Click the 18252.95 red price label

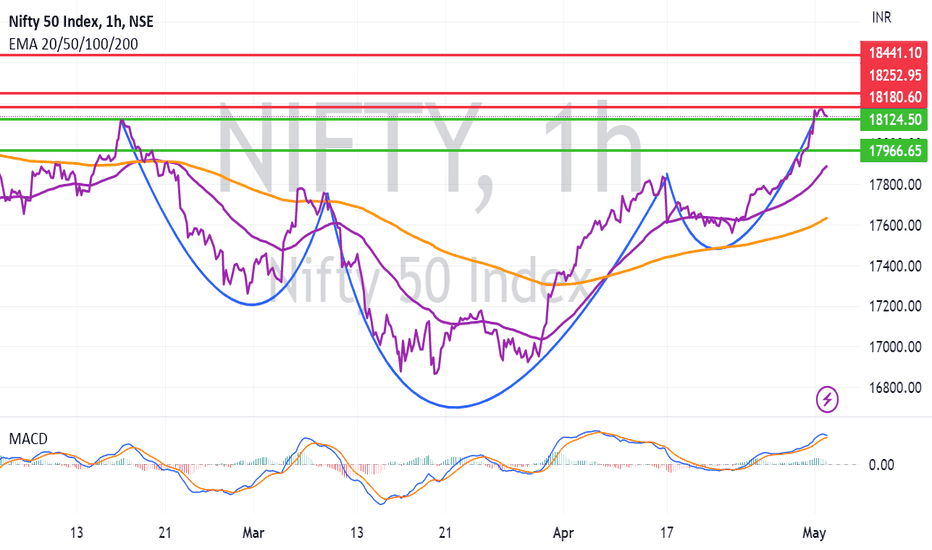(895, 75)
